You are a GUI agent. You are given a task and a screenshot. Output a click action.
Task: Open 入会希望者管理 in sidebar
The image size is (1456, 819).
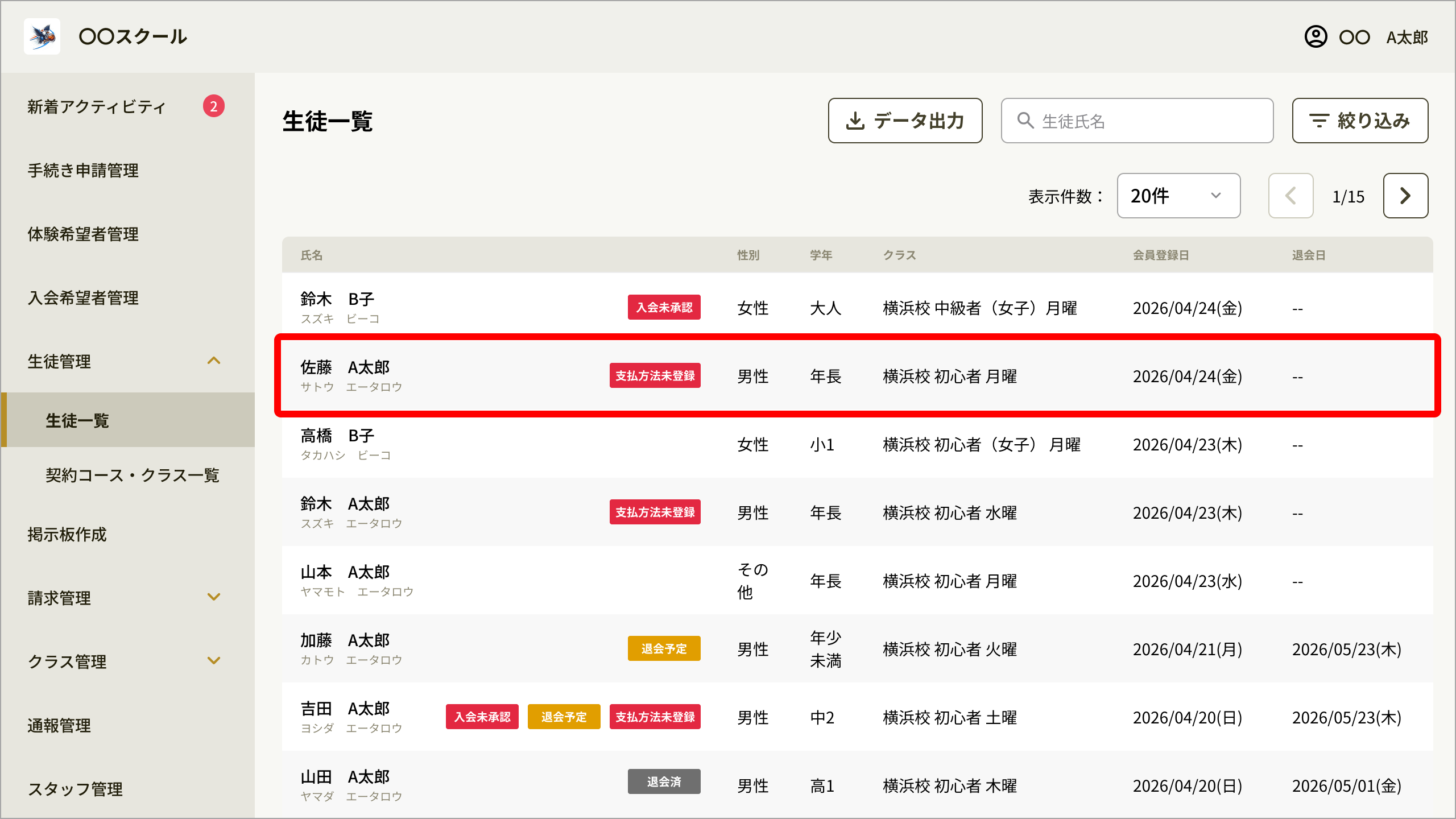[x=83, y=298]
